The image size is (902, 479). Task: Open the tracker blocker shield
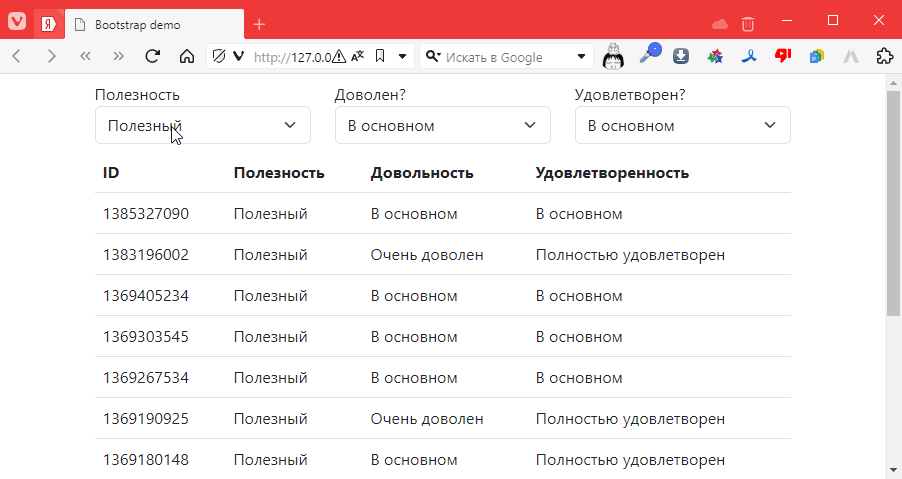click(219, 57)
